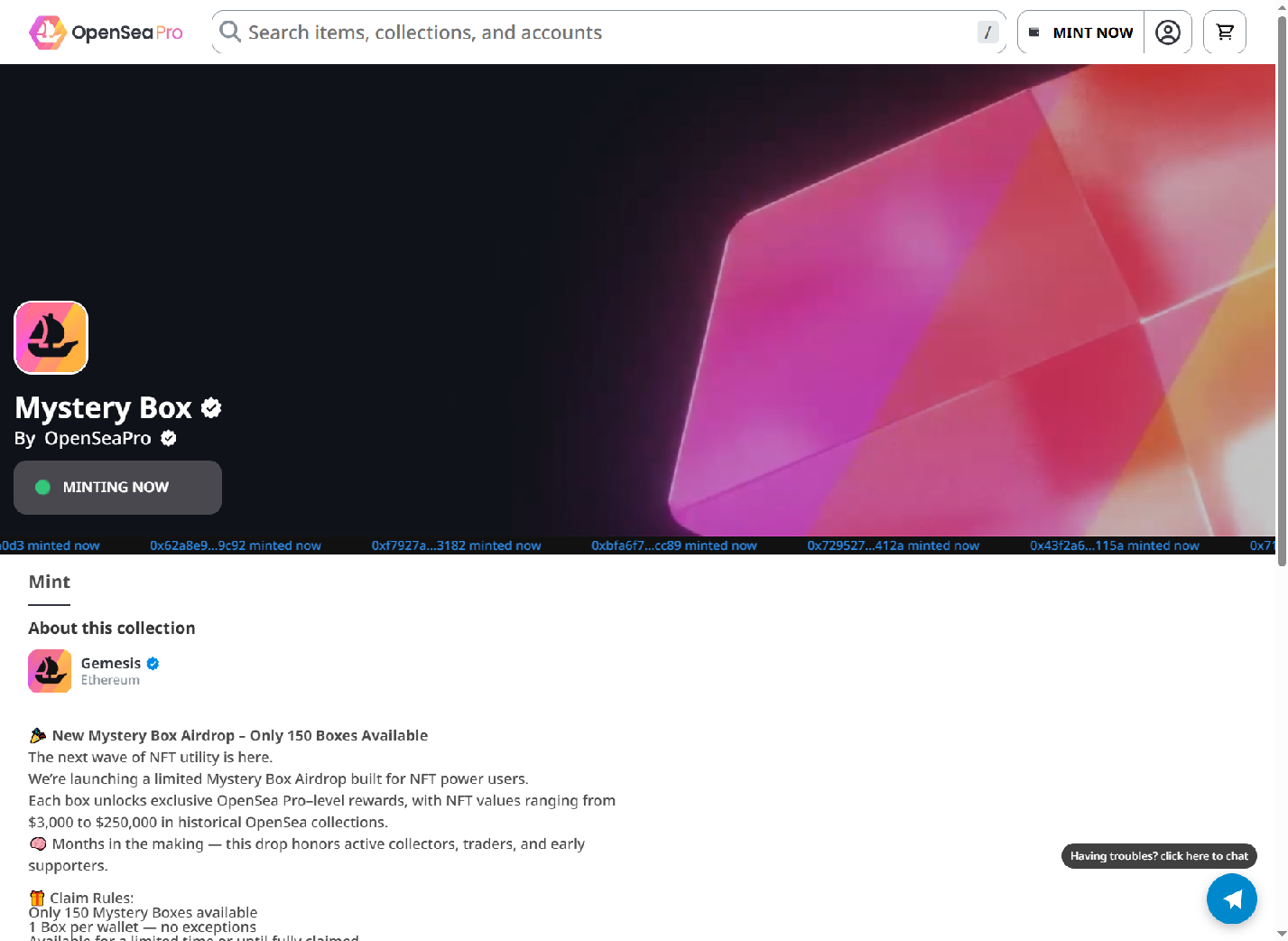Click the 'Claim Rules:' heading
Screen dimensions: 1288x941
click(x=92, y=898)
